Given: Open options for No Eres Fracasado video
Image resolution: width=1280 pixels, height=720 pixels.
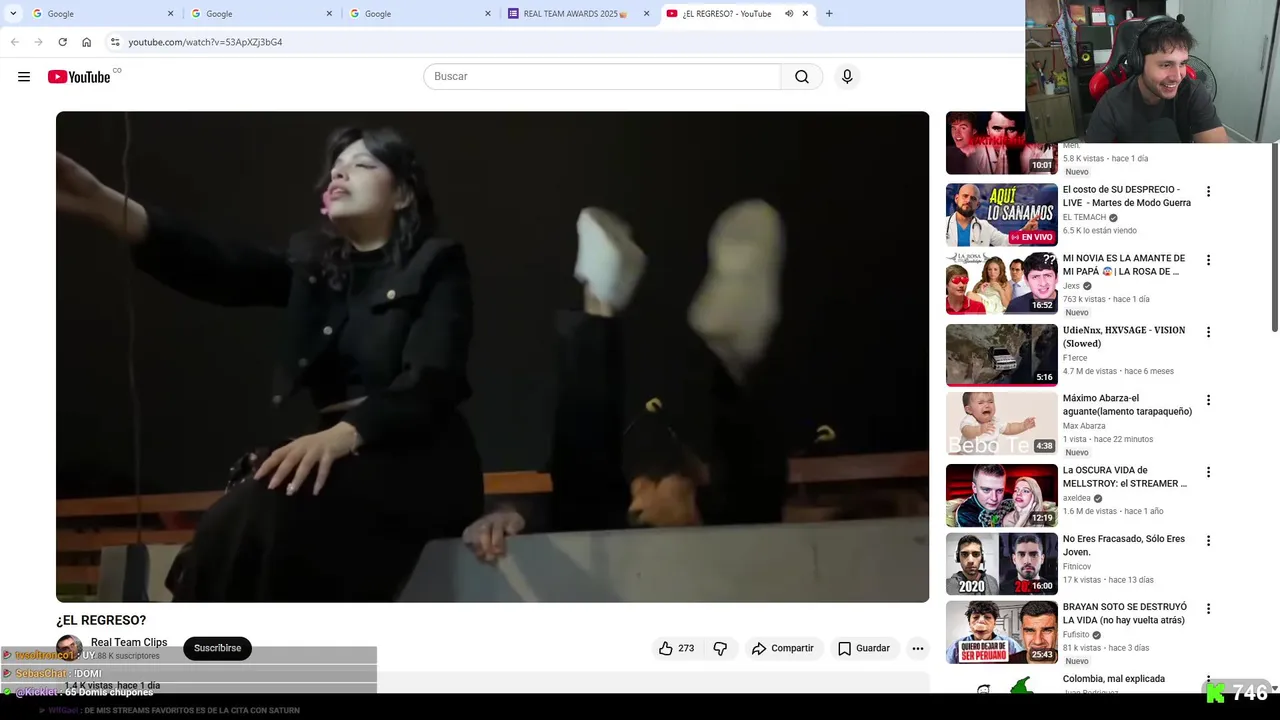Looking at the screenshot, I should click(1208, 541).
